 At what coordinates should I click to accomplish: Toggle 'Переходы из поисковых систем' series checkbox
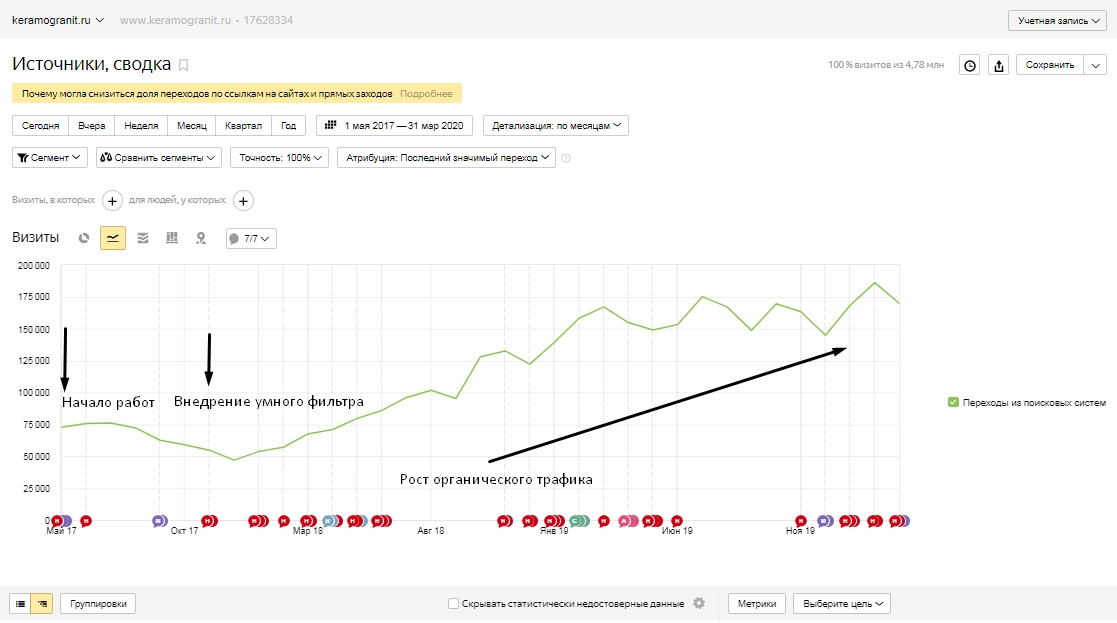coord(953,402)
